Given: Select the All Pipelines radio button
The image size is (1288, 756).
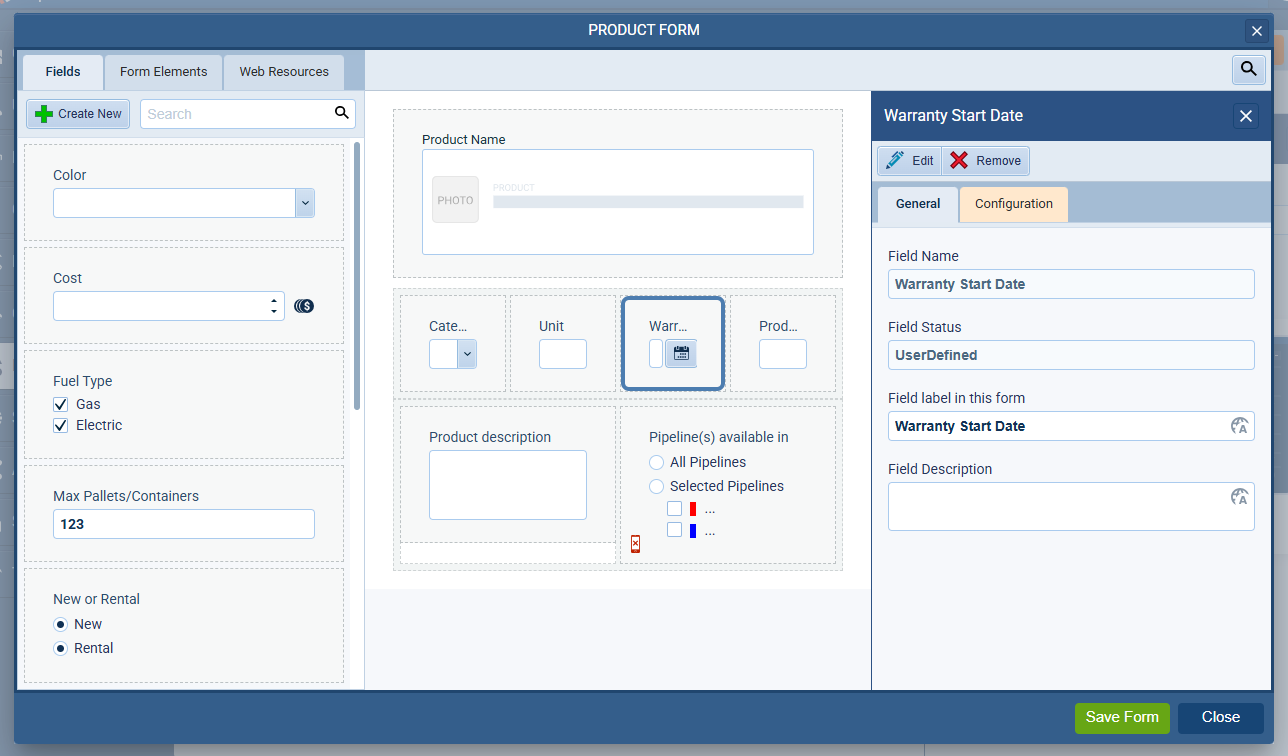Looking at the screenshot, I should 656,462.
